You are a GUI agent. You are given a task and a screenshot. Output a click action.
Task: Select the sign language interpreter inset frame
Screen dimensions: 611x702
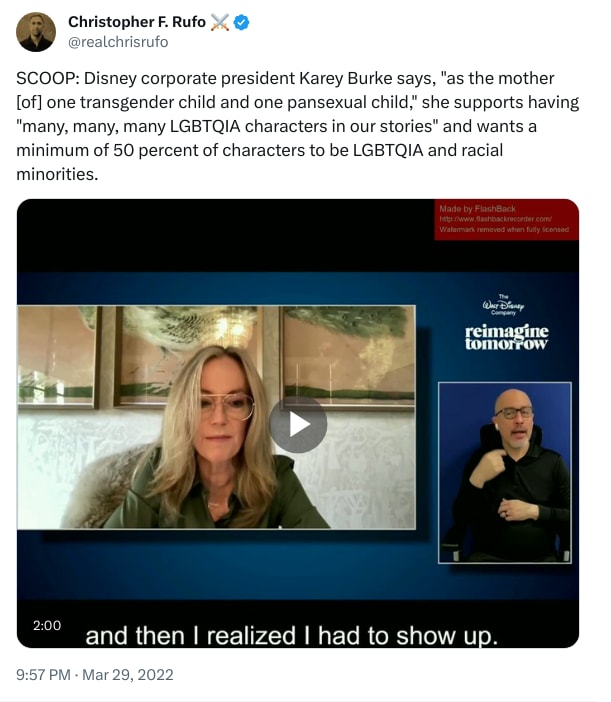504,472
